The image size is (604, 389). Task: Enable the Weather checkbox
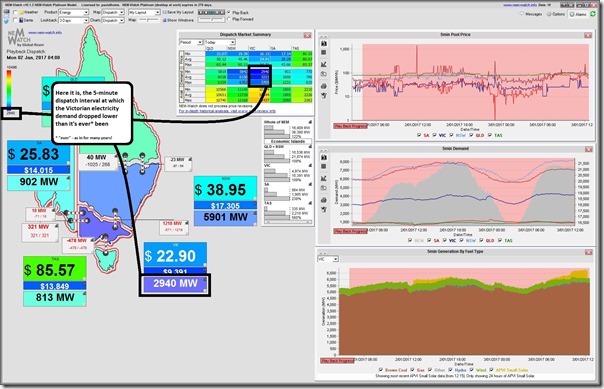tap(15, 12)
